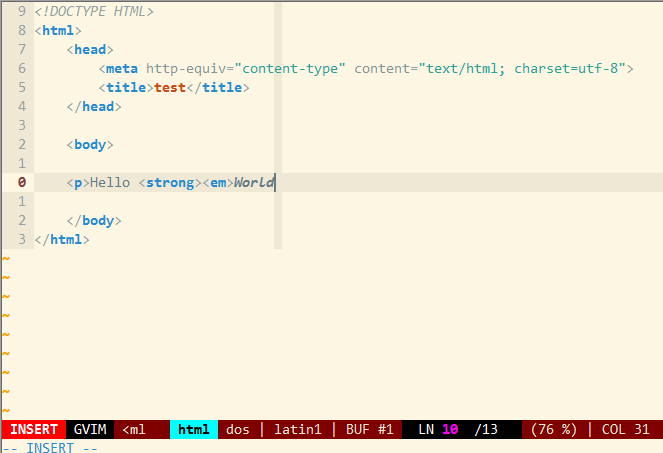663x453 pixels.
Task: Click the GVIM segment in status line
Action: (x=92, y=429)
